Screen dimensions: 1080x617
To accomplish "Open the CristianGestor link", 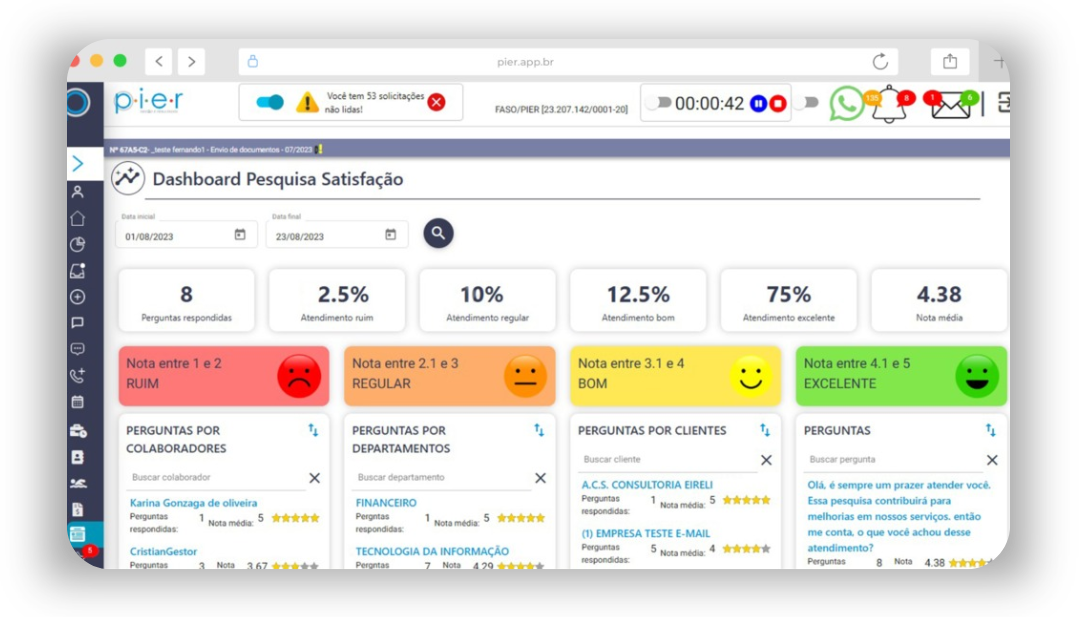I will (x=163, y=552).
